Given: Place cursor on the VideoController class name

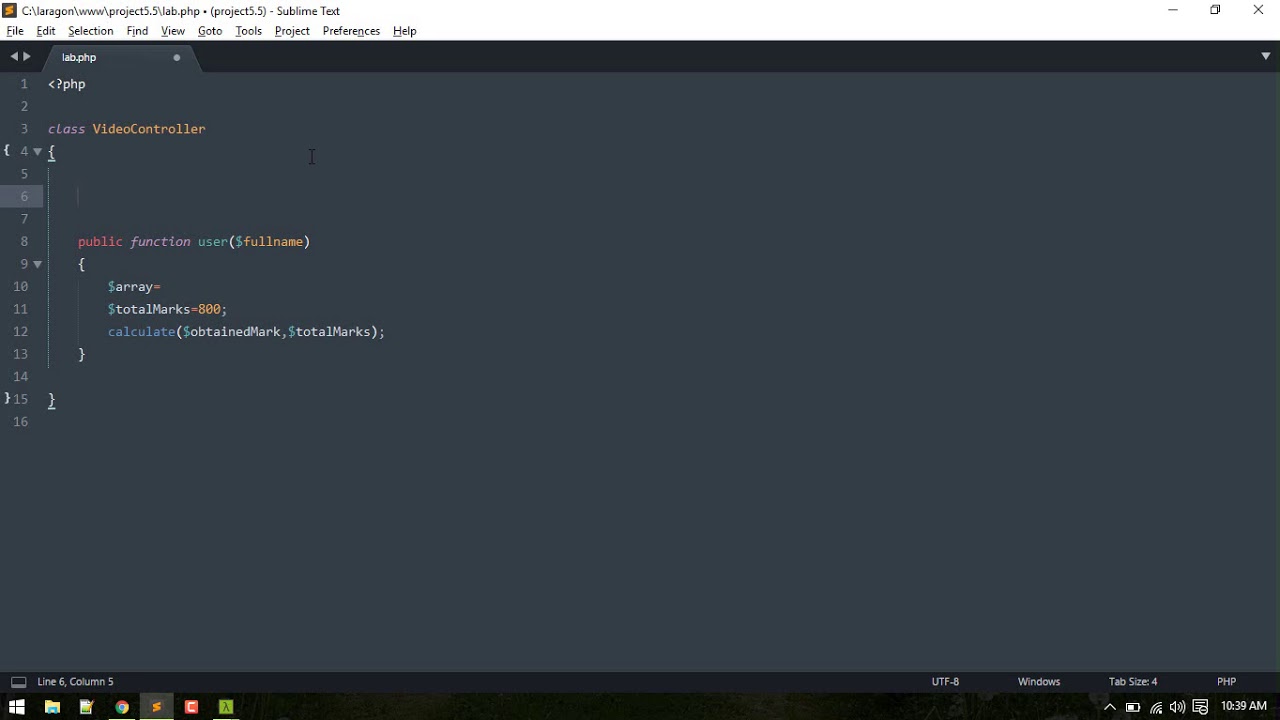Looking at the screenshot, I should pyautogui.click(x=149, y=129).
